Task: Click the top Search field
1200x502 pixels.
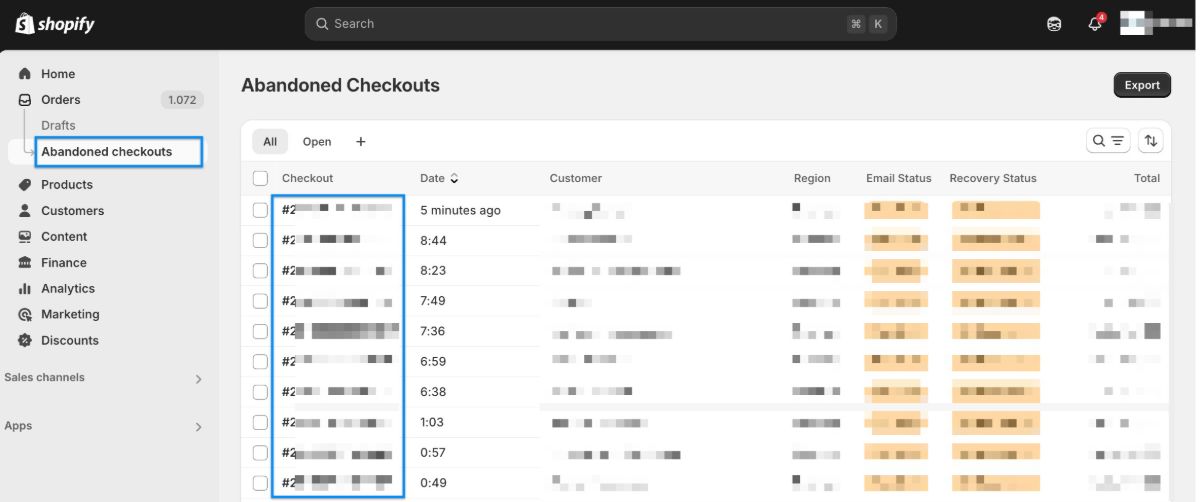Action: click(x=600, y=24)
